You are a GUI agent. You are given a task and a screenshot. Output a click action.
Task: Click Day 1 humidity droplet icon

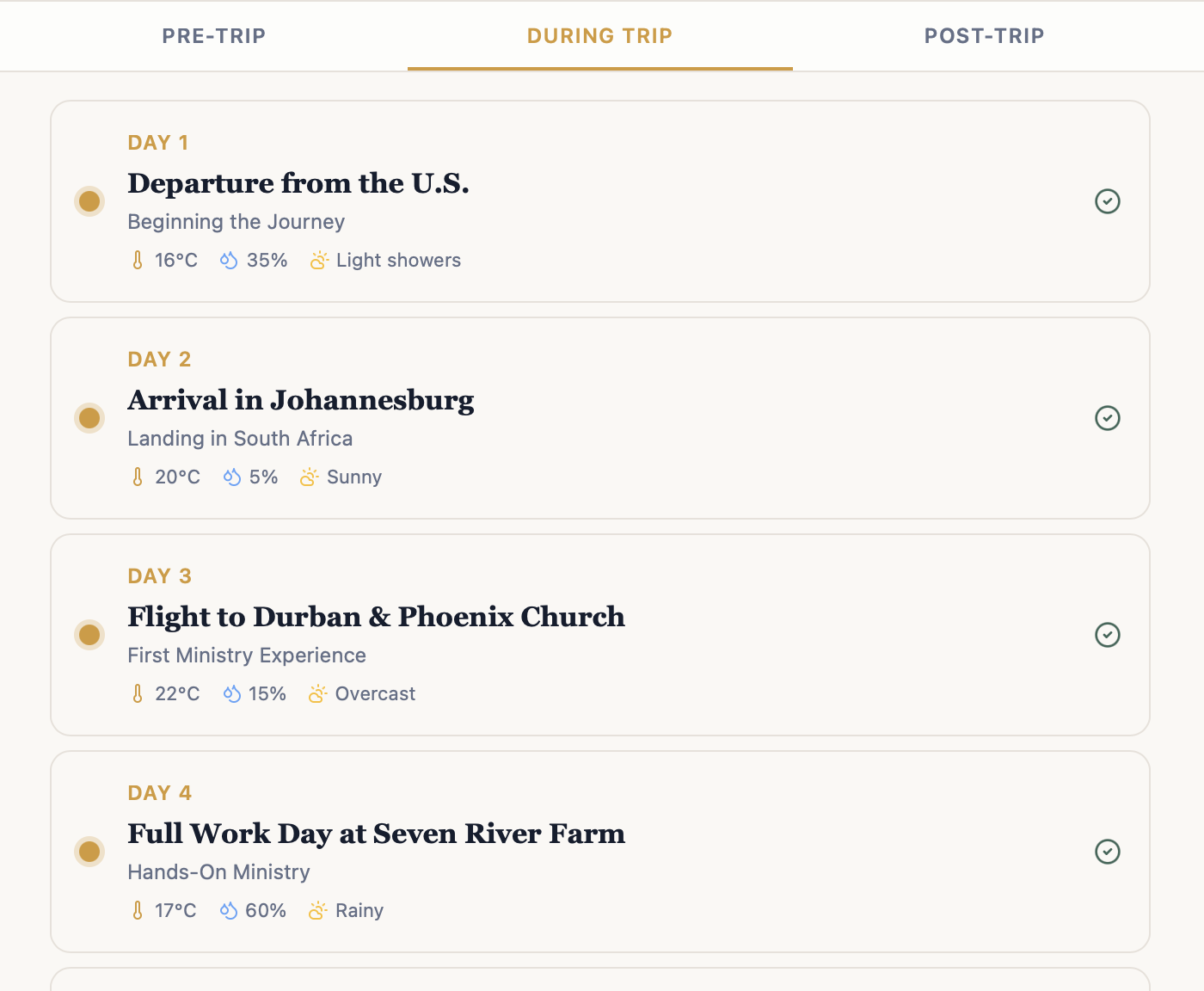(x=229, y=261)
